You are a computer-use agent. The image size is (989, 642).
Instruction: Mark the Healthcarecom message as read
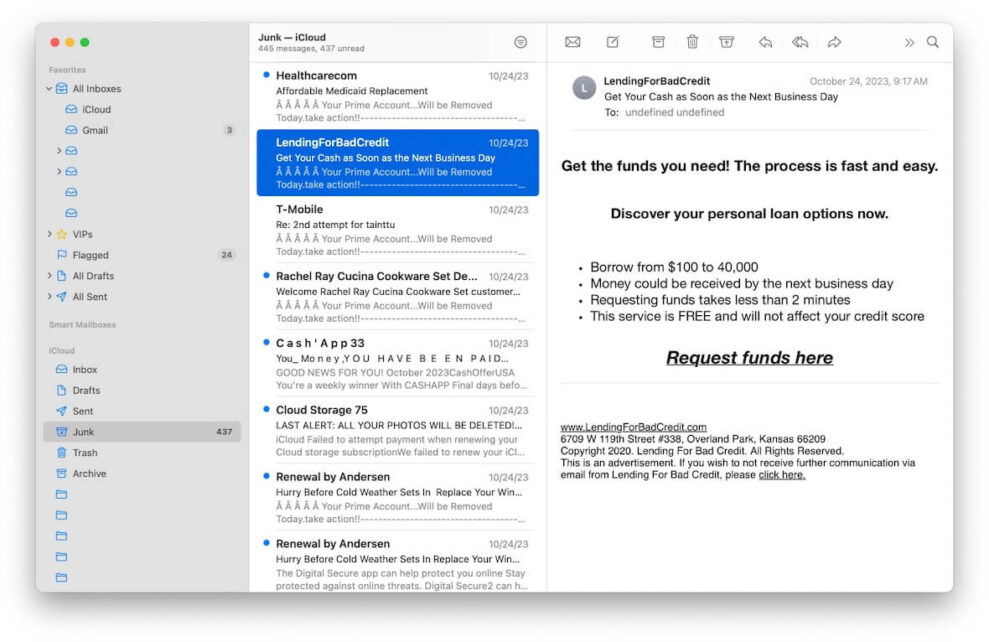pos(264,74)
